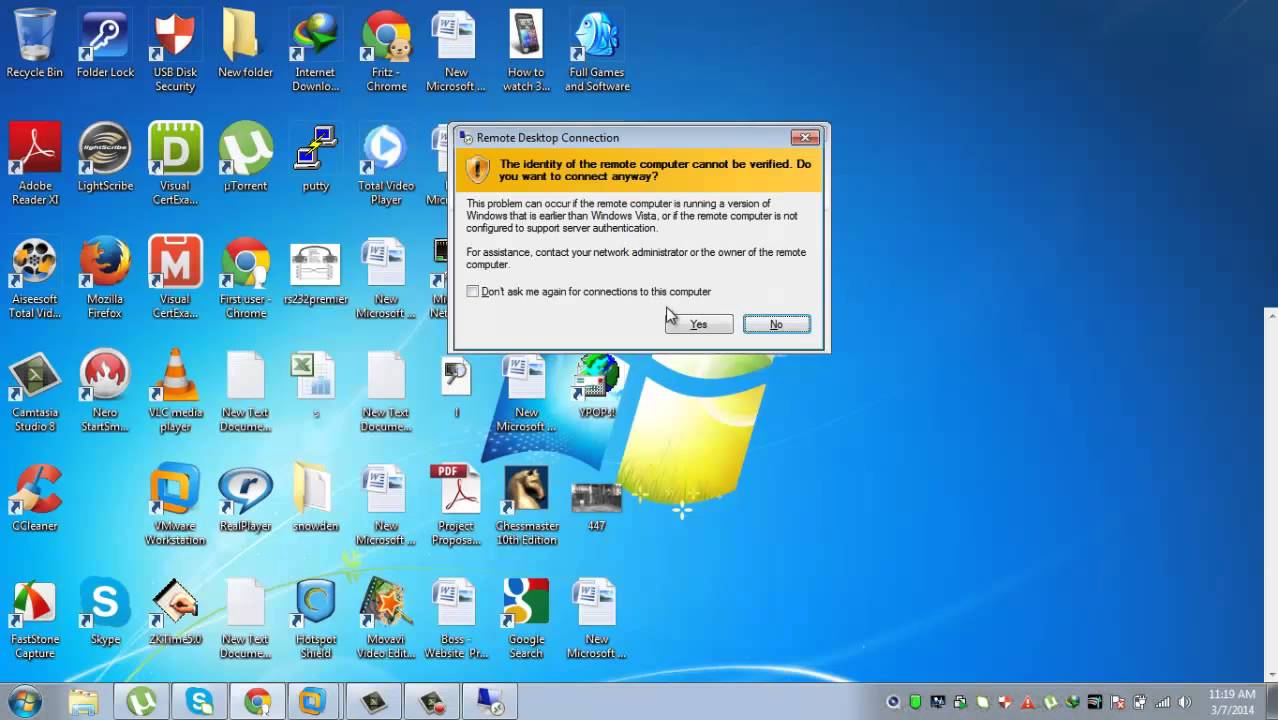Switch to Remote Desktop Connection in taskbar
This screenshot has height=720, width=1278.
point(490,702)
